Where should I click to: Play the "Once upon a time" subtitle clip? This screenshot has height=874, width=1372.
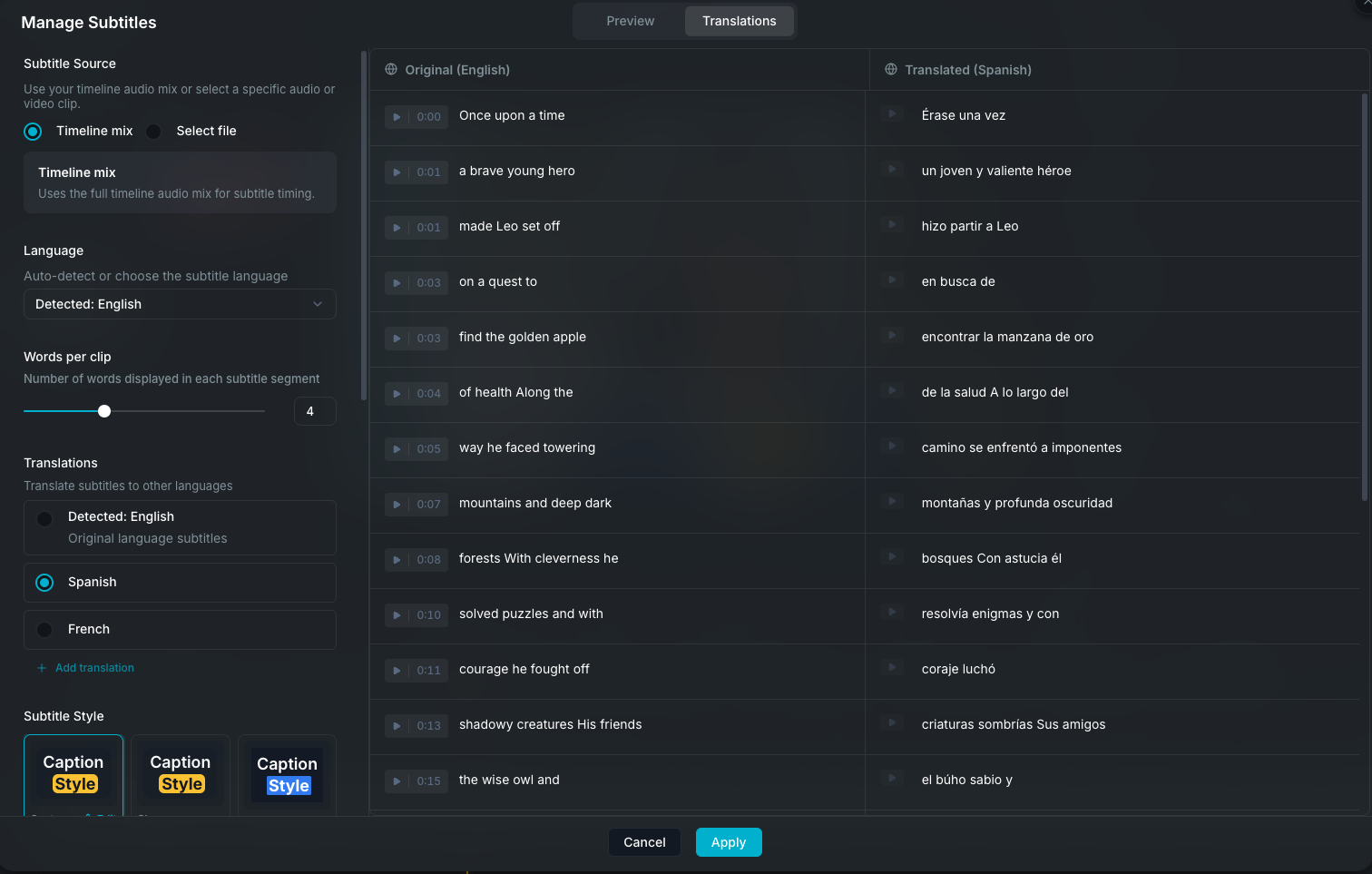coord(397,117)
